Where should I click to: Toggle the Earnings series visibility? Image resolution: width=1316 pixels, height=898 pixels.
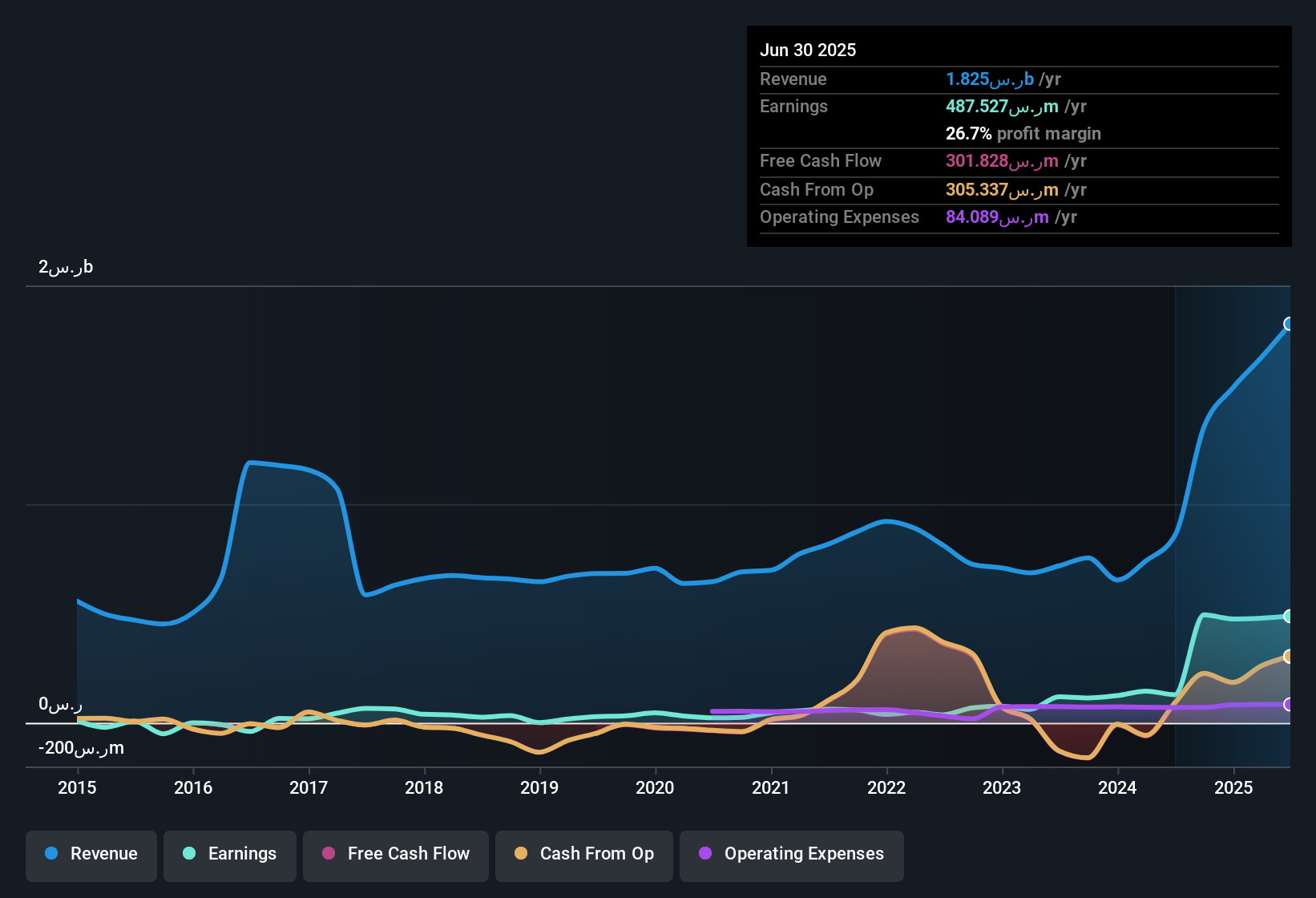(x=229, y=855)
